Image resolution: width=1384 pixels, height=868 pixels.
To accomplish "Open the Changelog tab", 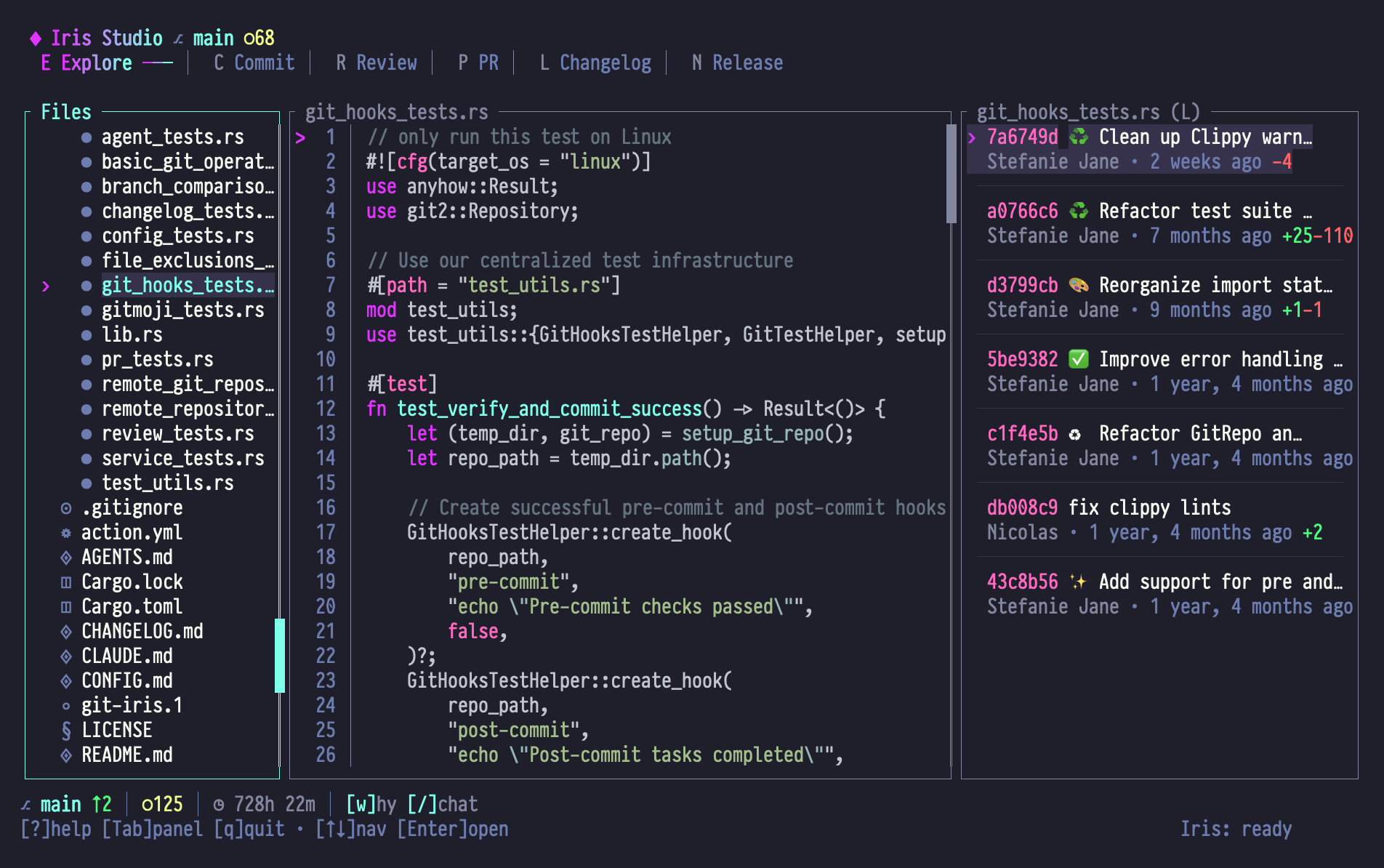I will point(595,63).
